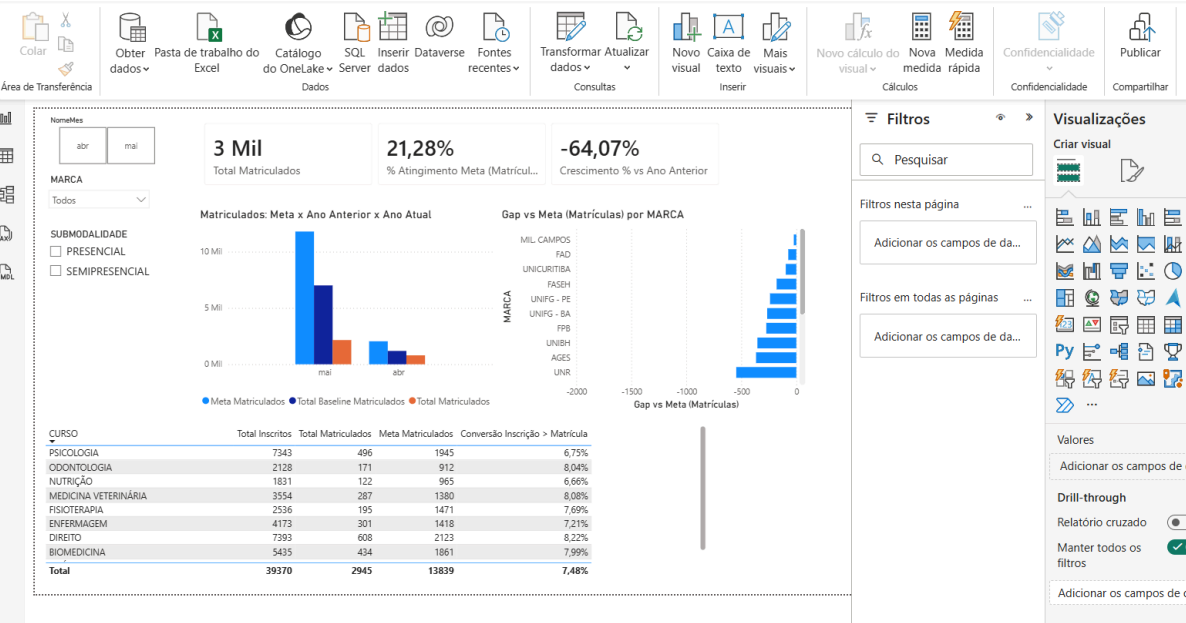Viewport: 1186px width, 623px height.
Task: Click the Caixa de texto button
Action: point(728,44)
